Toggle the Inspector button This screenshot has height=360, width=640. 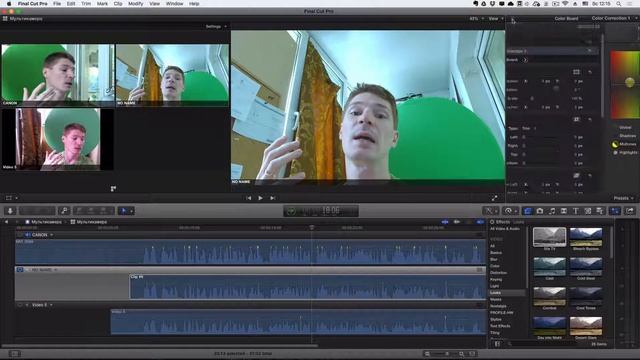click(x=615, y=211)
